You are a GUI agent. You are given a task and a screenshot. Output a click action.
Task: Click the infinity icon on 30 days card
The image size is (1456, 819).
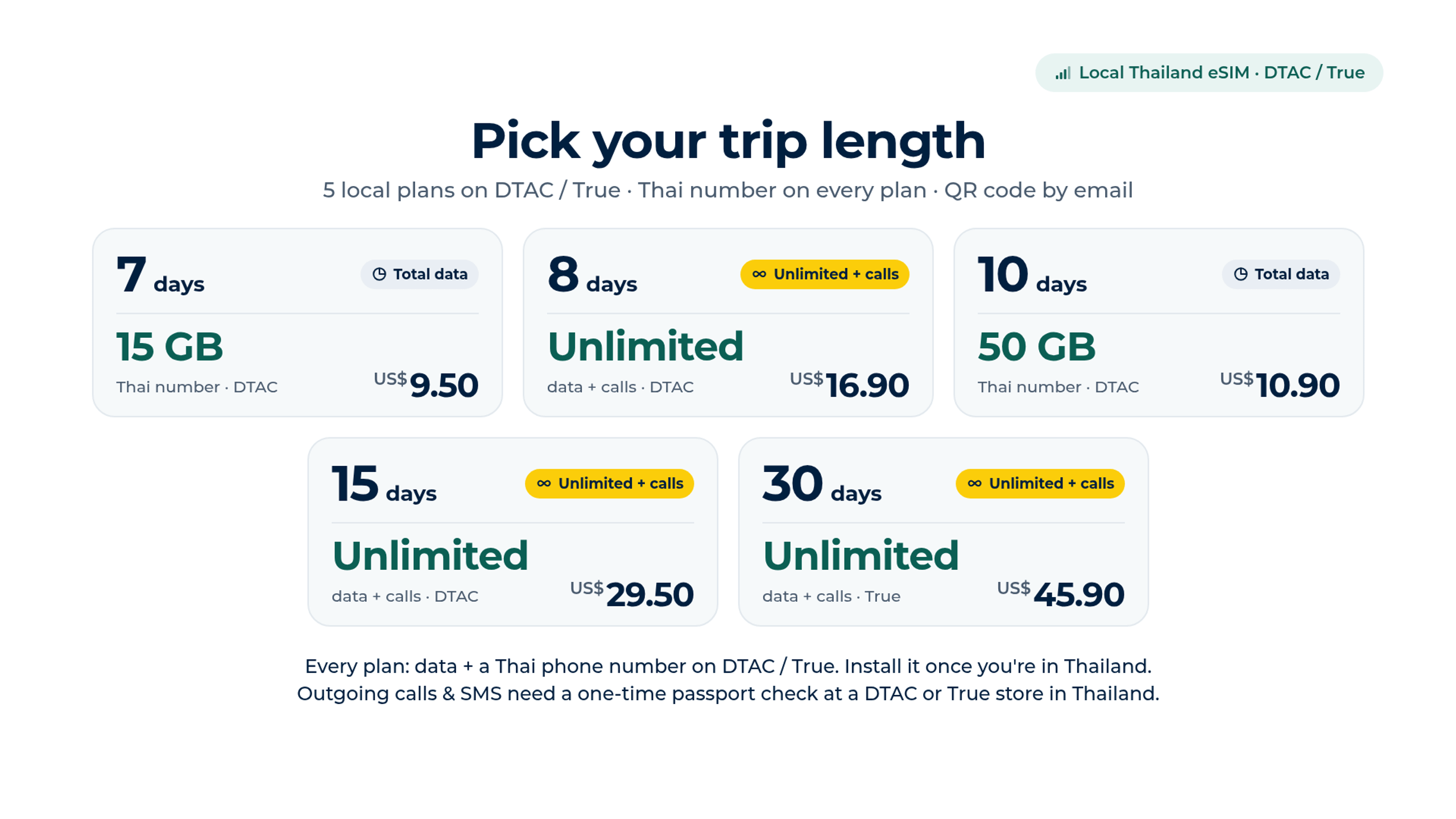coord(974,483)
